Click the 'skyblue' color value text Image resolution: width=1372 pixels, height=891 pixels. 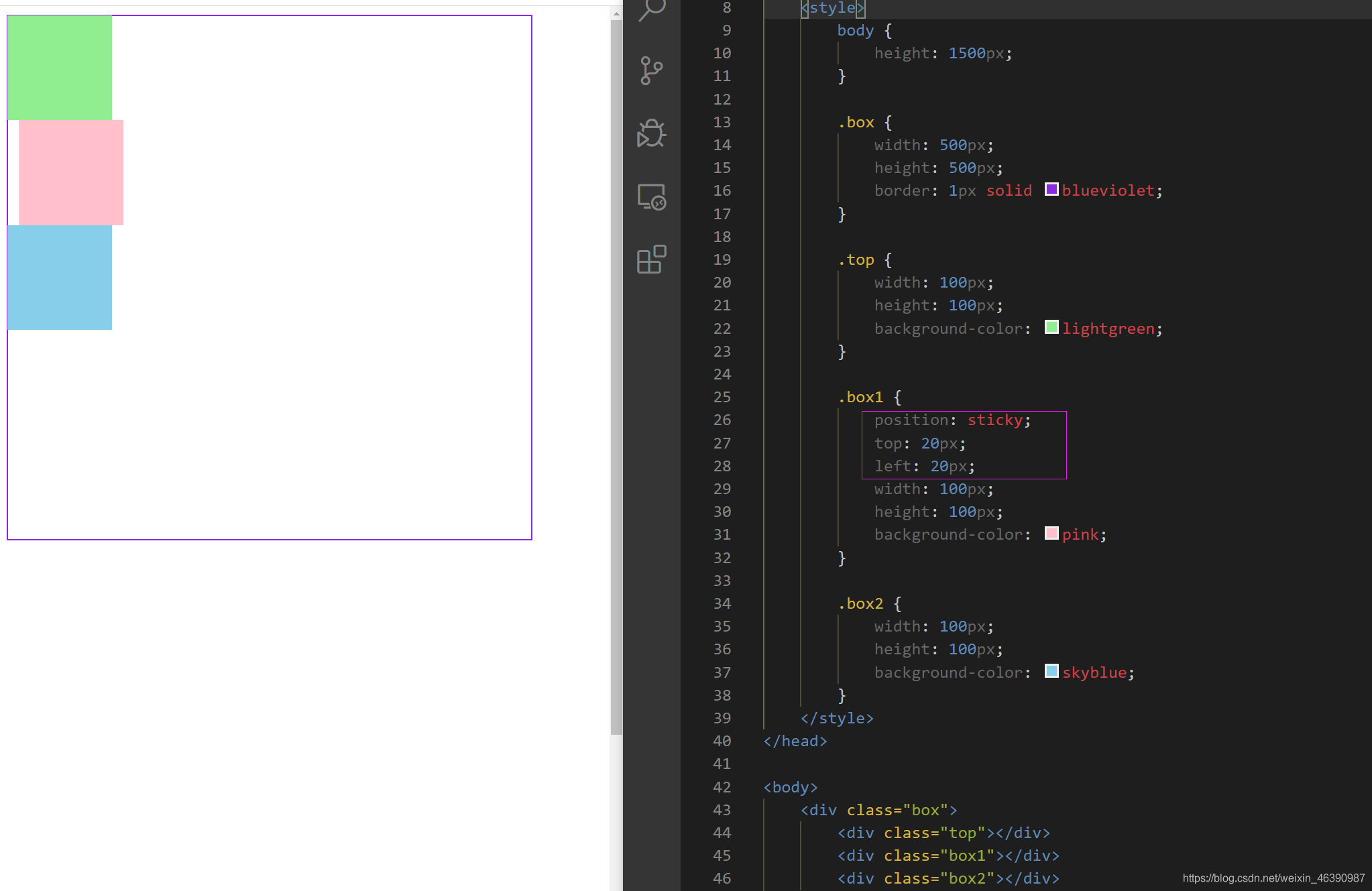pyautogui.click(x=1094, y=672)
